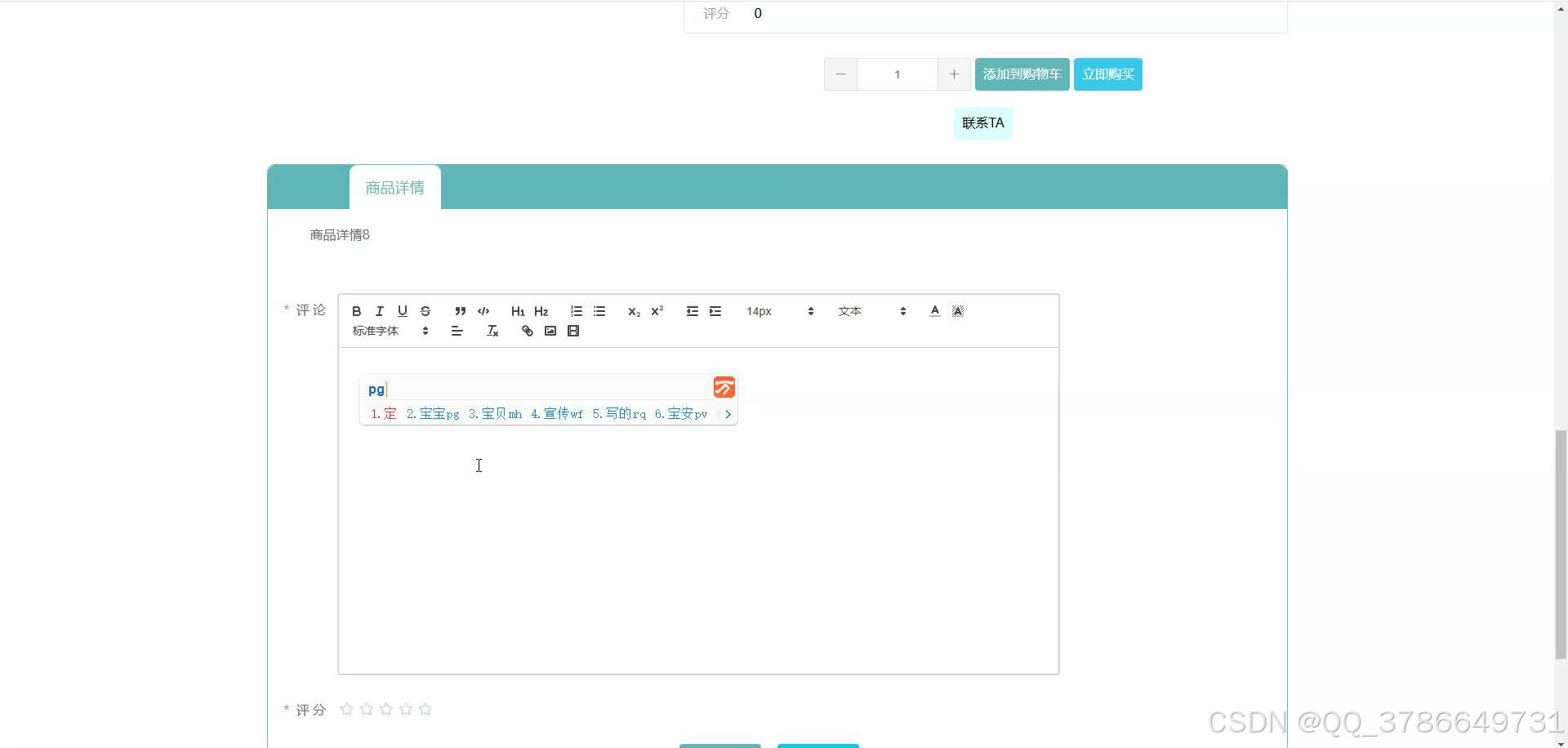Apply Heading 2 style

(541, 311)
